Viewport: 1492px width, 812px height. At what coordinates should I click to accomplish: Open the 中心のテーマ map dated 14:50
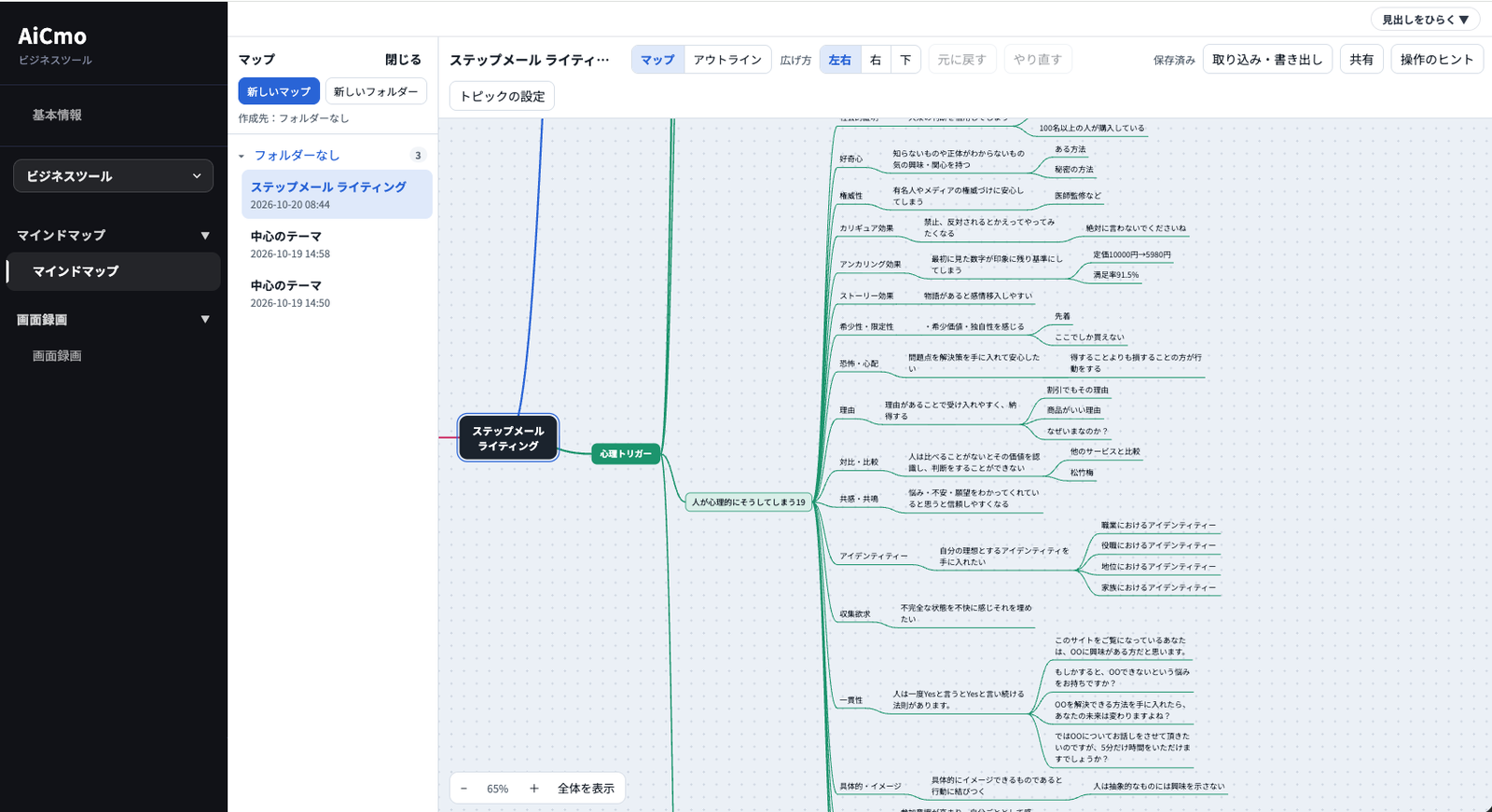pyautogui.click(x=337, y=293)
